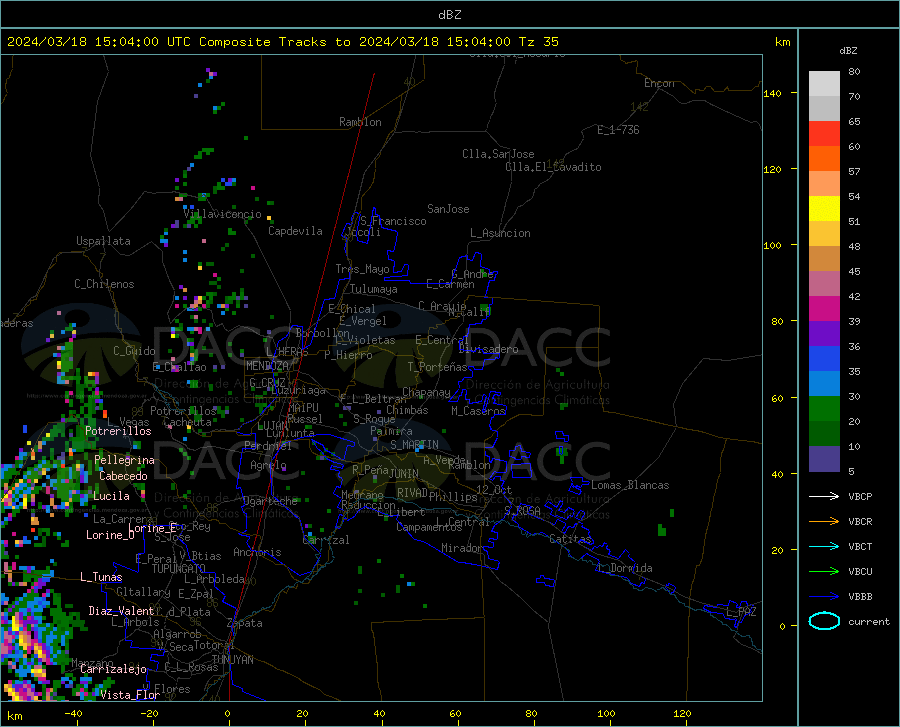The width and height of the screenshot is (900, 727).
Task: Click the 'Chapanay' map label
Action: [426, 392]
